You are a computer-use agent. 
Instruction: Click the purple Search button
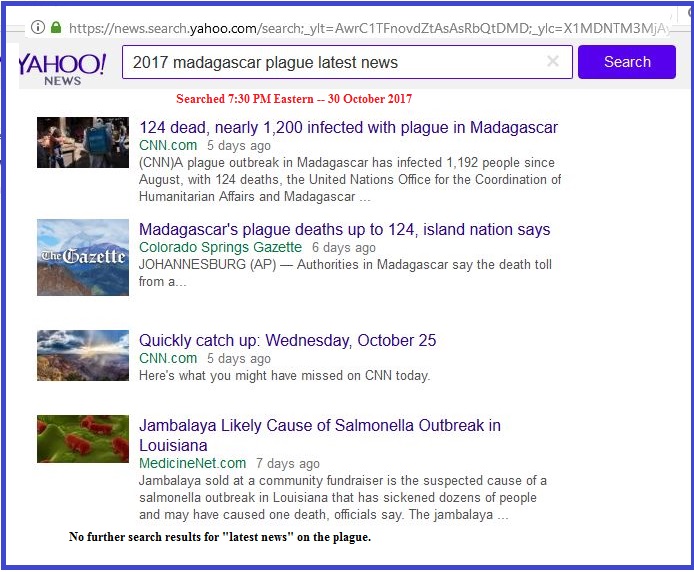pyautogui.click(x=627, y=62)
